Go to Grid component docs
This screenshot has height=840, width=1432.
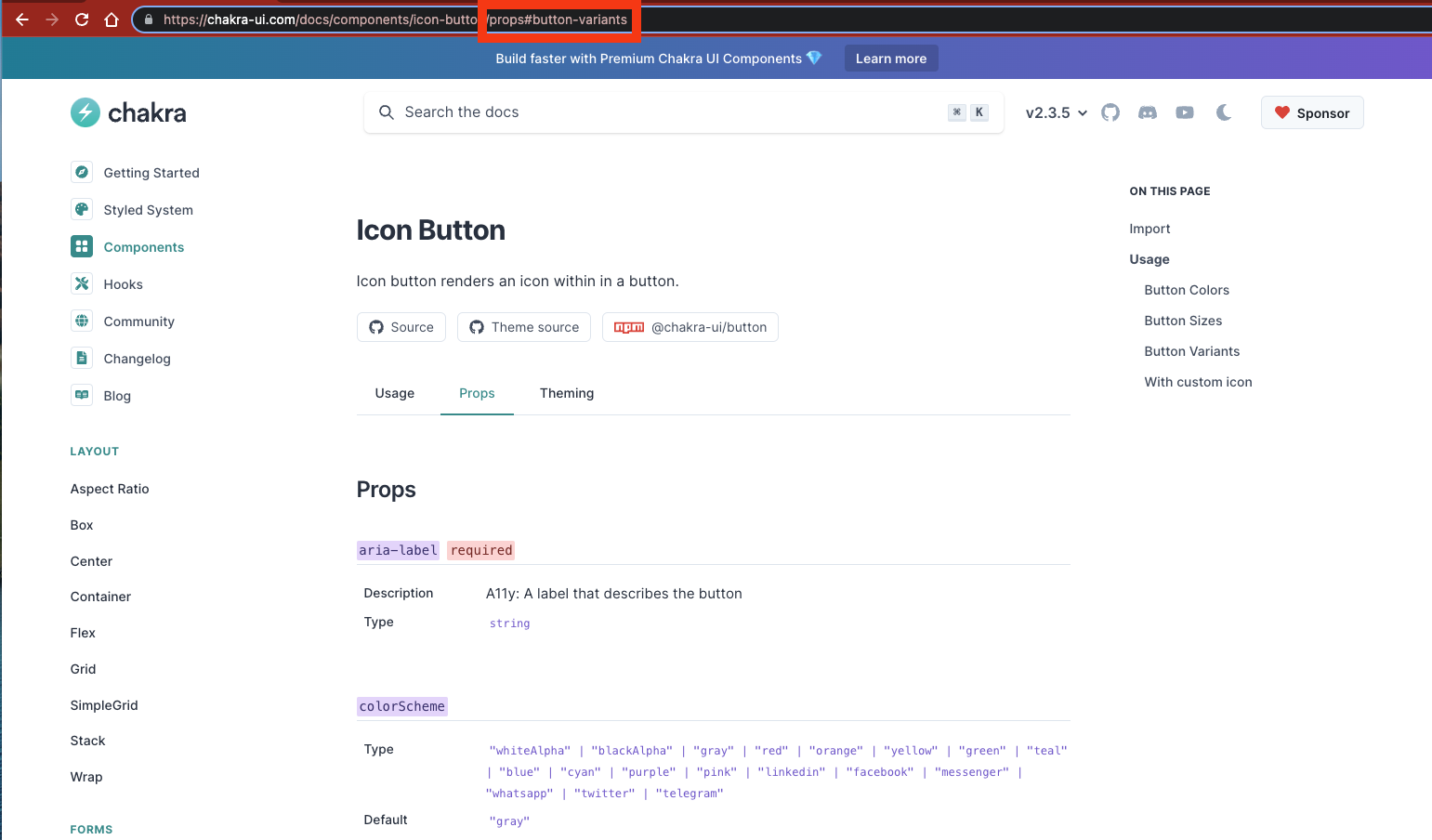click(x=83, y=669)
